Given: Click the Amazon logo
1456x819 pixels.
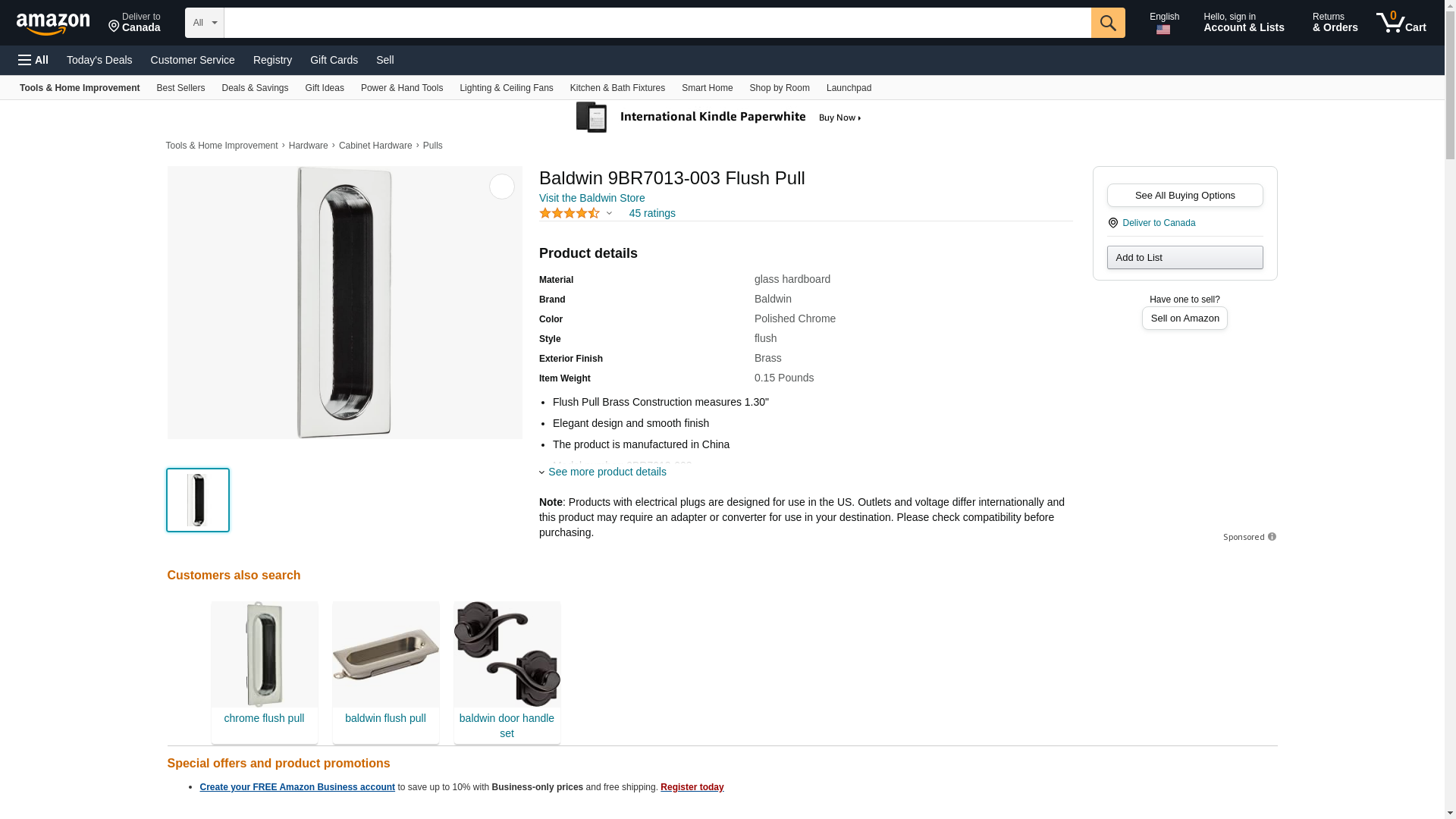Looking at the screenshot, I should click(x=53, y=24).
